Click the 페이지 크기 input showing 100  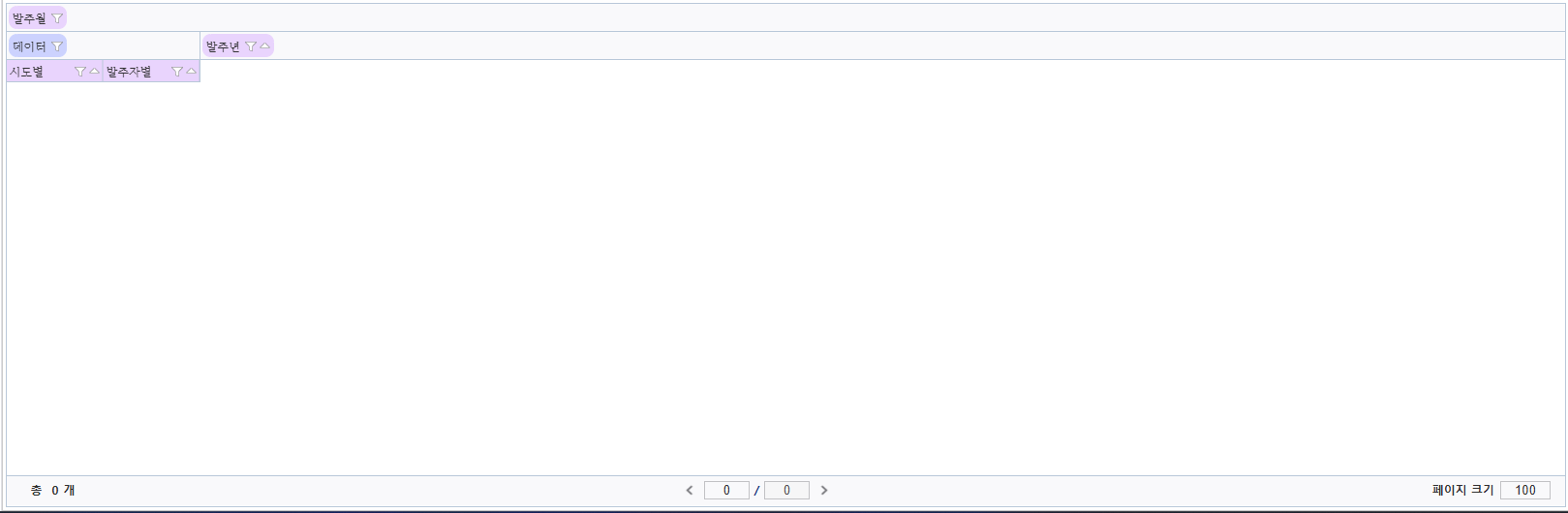[1525, 491]
